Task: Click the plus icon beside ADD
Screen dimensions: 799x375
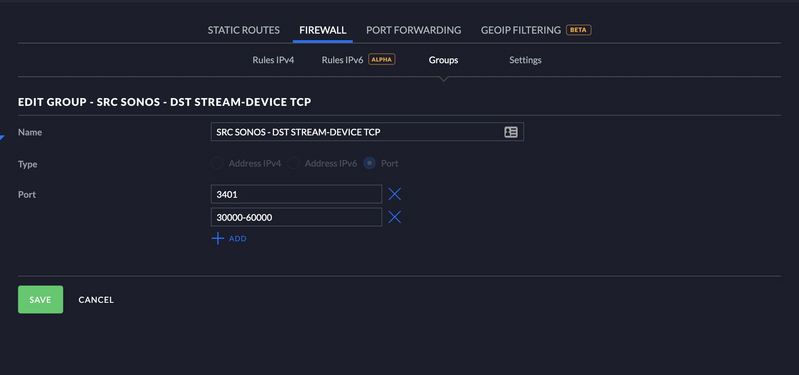Action: [x=218, y=238]
